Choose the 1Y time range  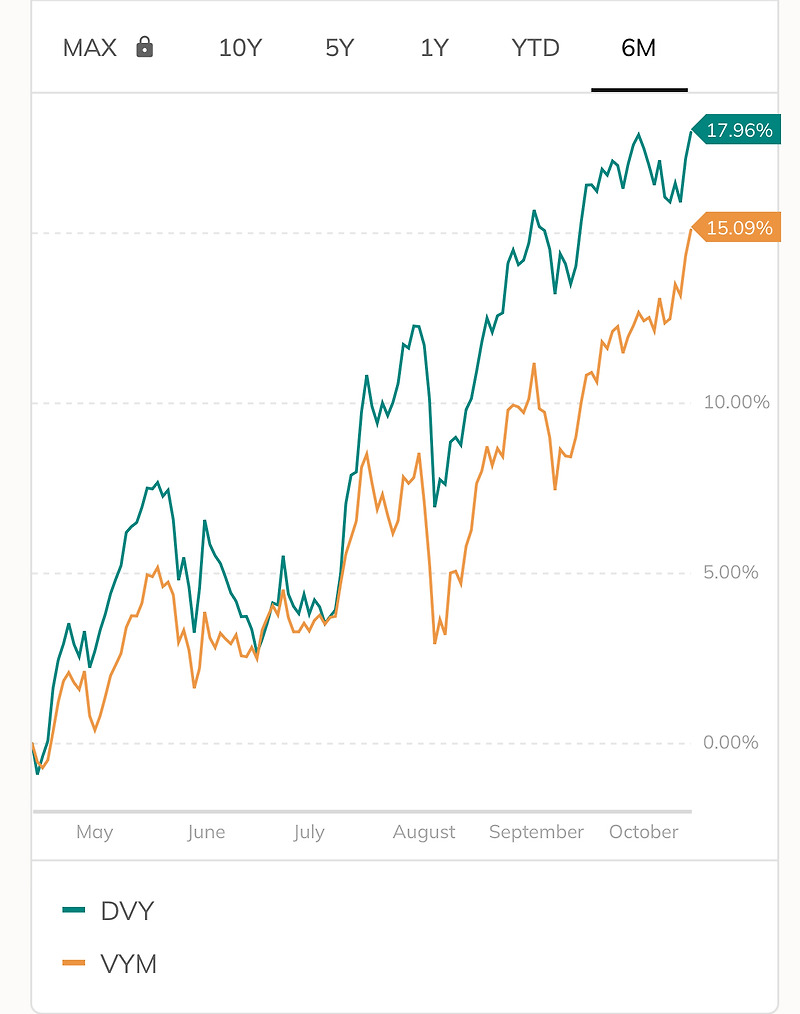point(434,48)
